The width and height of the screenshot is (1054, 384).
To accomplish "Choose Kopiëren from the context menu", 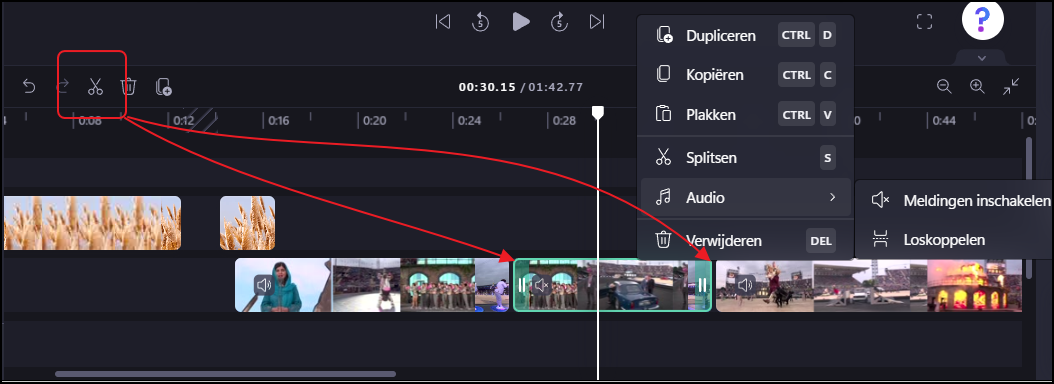I will (x=745, y=75).
